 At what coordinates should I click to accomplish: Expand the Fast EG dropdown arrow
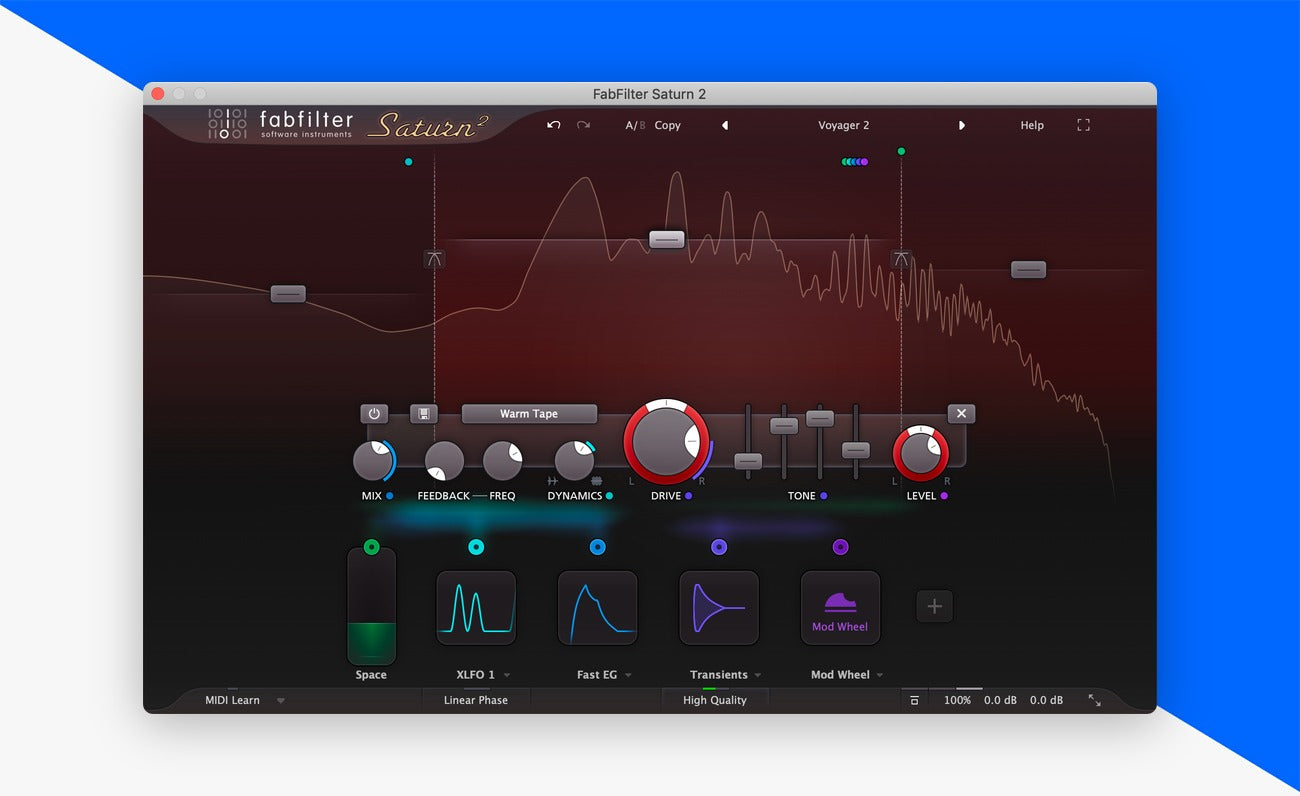628,675
